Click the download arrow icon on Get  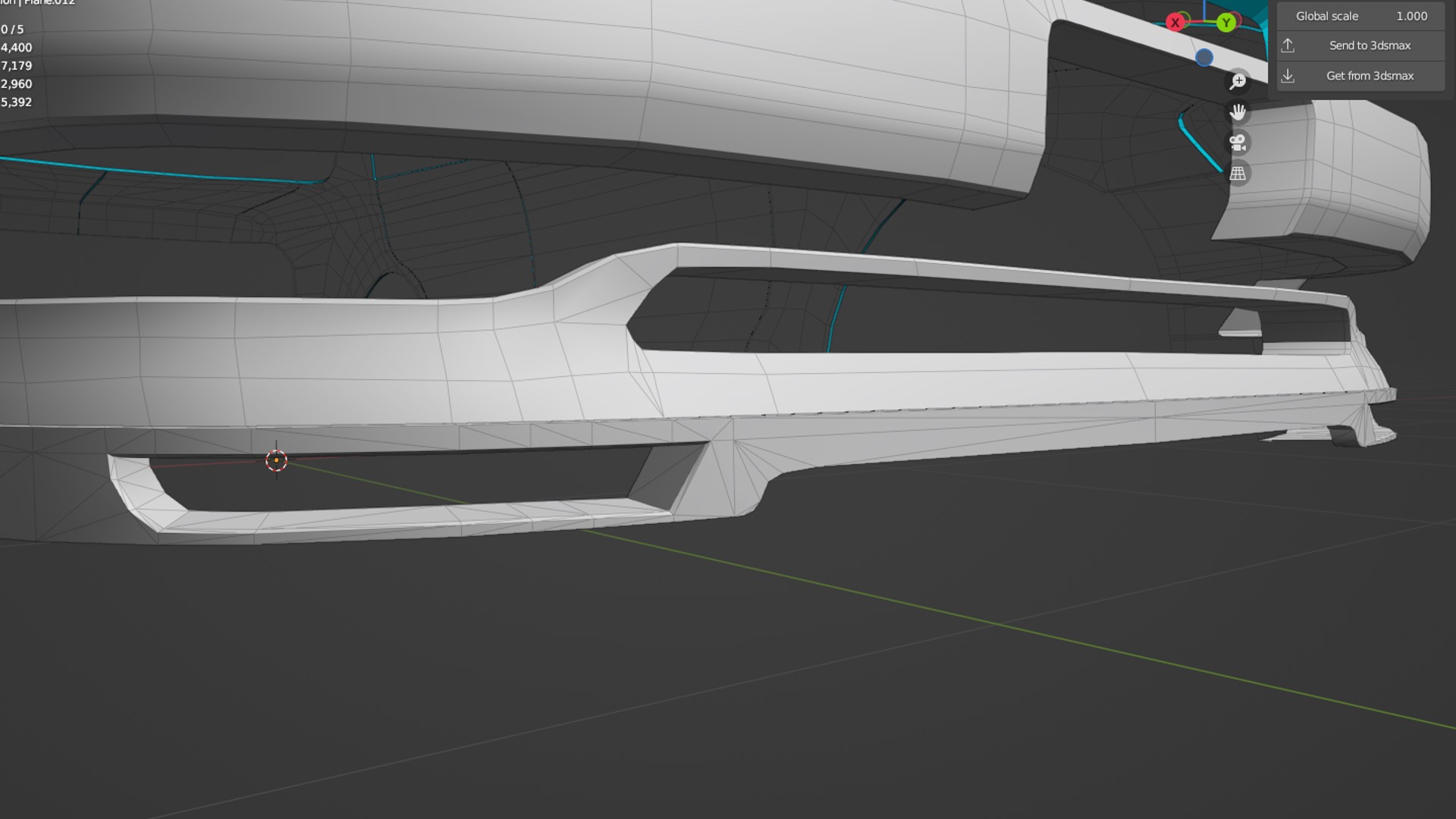click(1288, 76)
